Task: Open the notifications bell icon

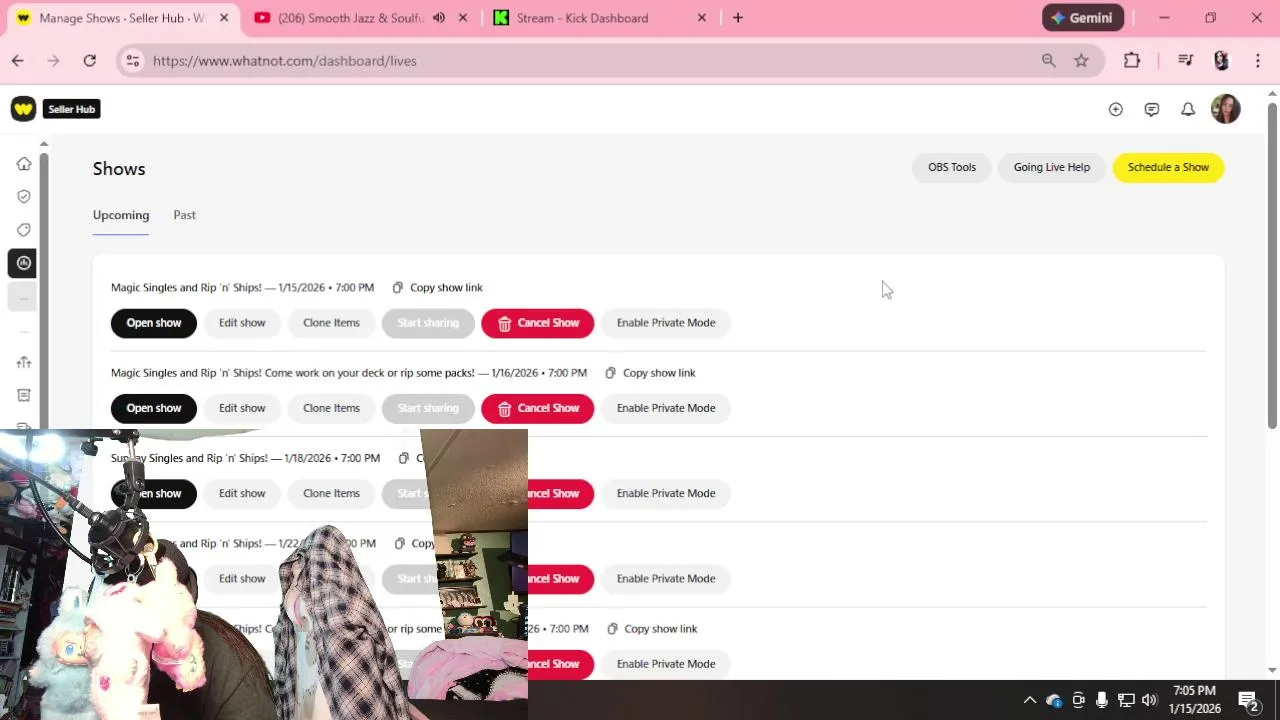Action: pos(1188,109)
